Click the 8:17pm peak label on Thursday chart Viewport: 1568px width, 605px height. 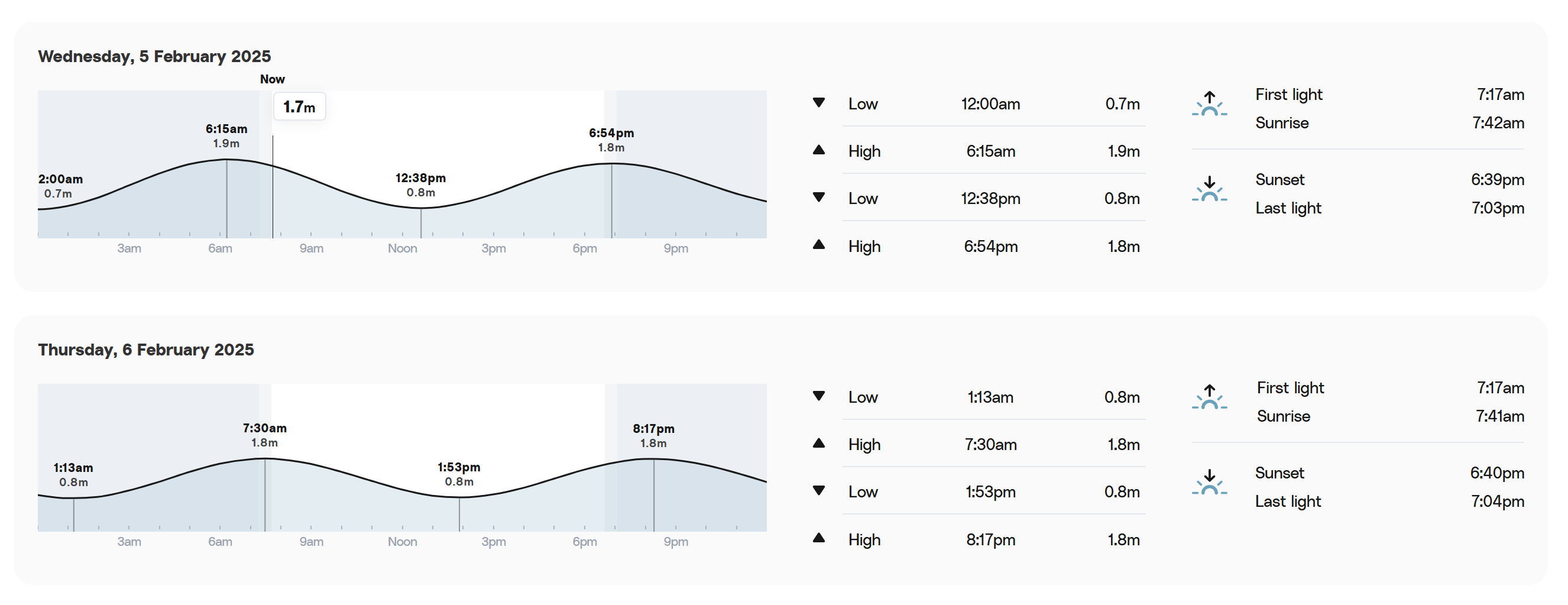(x=653, y=436)
